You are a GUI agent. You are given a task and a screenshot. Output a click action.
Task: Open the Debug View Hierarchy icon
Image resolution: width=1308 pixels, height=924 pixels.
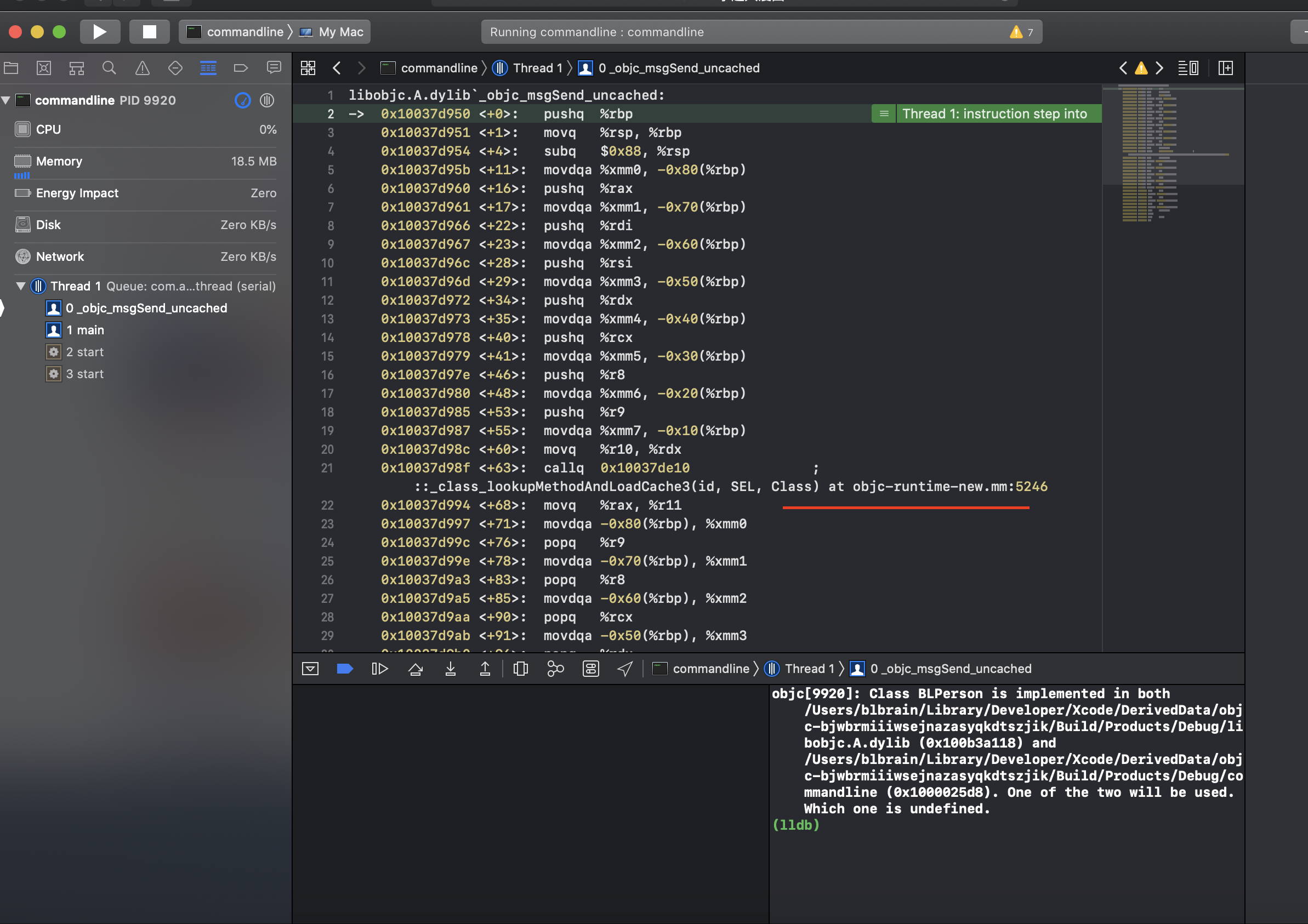point(520,669)
